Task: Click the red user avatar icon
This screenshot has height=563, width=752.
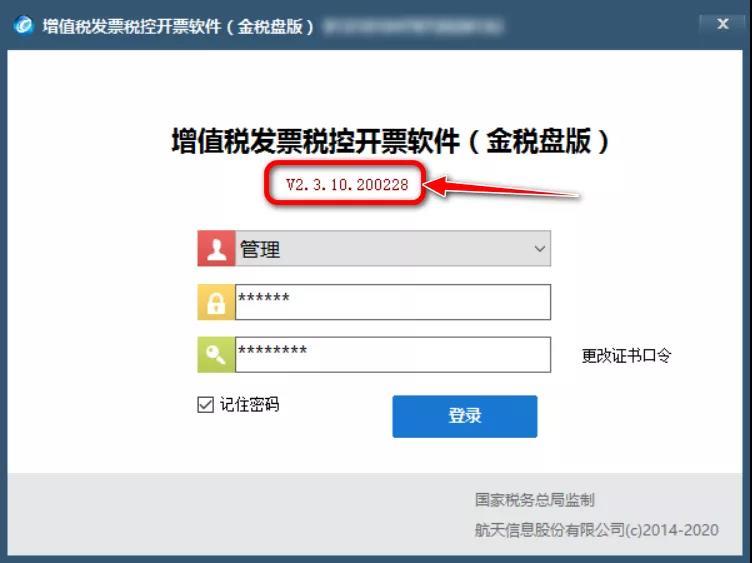Action: [216, 248]
